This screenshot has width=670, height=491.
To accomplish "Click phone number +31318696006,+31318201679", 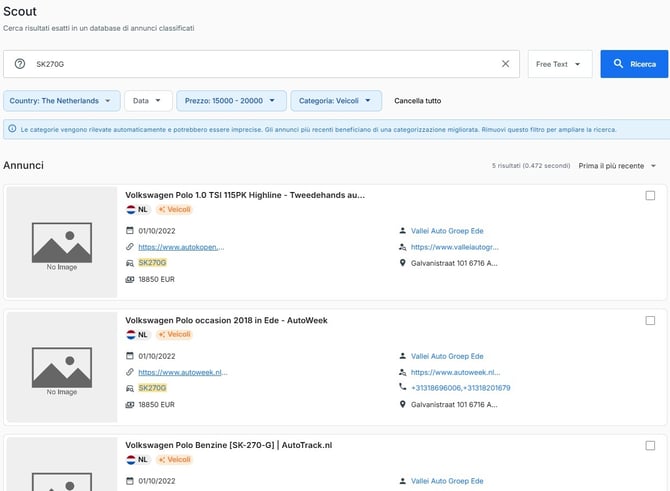I will (x=461, y=388).
